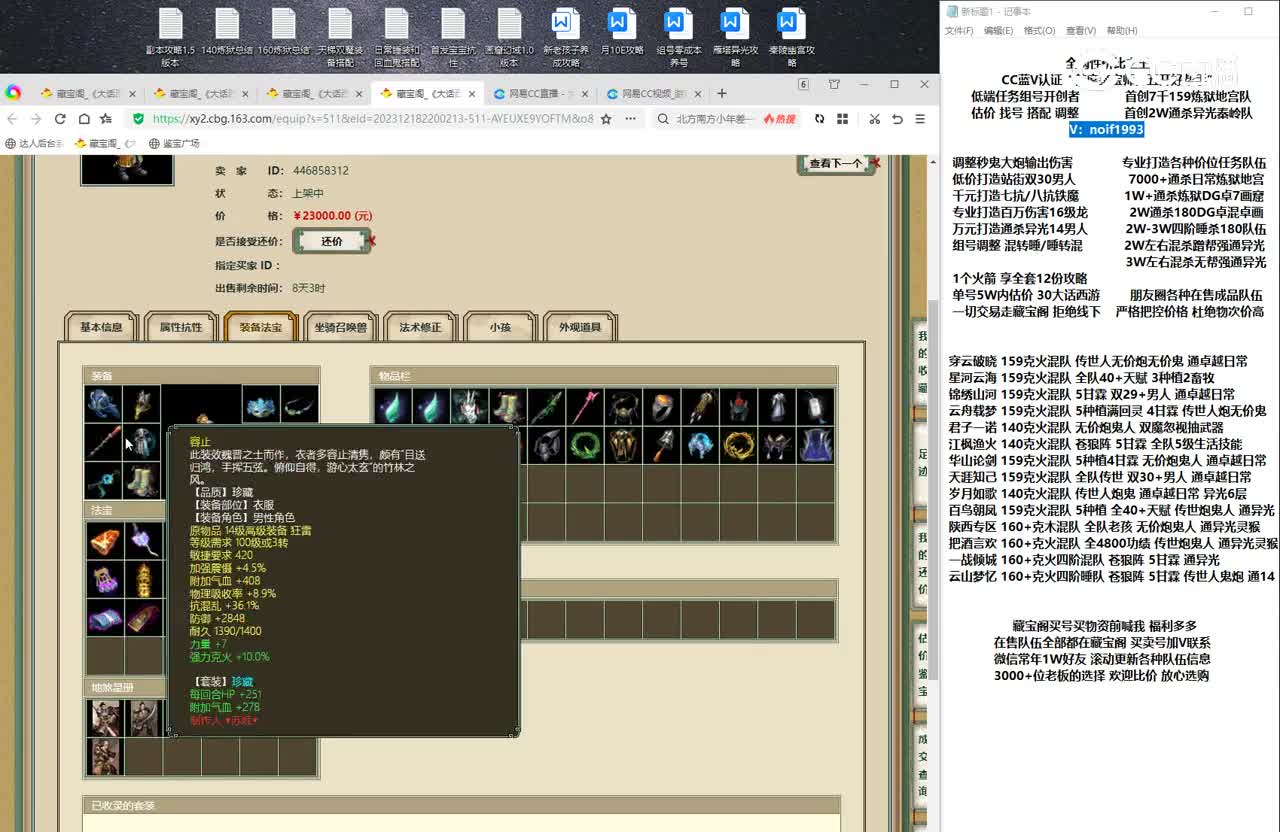Image resolution: width=1280 pixels, height=832 pixels.
Task: Select the purple fist treasure in 法宝 panel
Action: tap(105, 579)
